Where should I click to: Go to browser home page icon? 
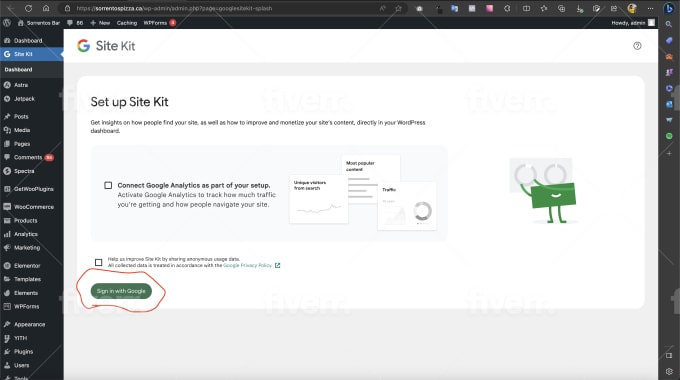pyautogui.click(x=46, y=8)
